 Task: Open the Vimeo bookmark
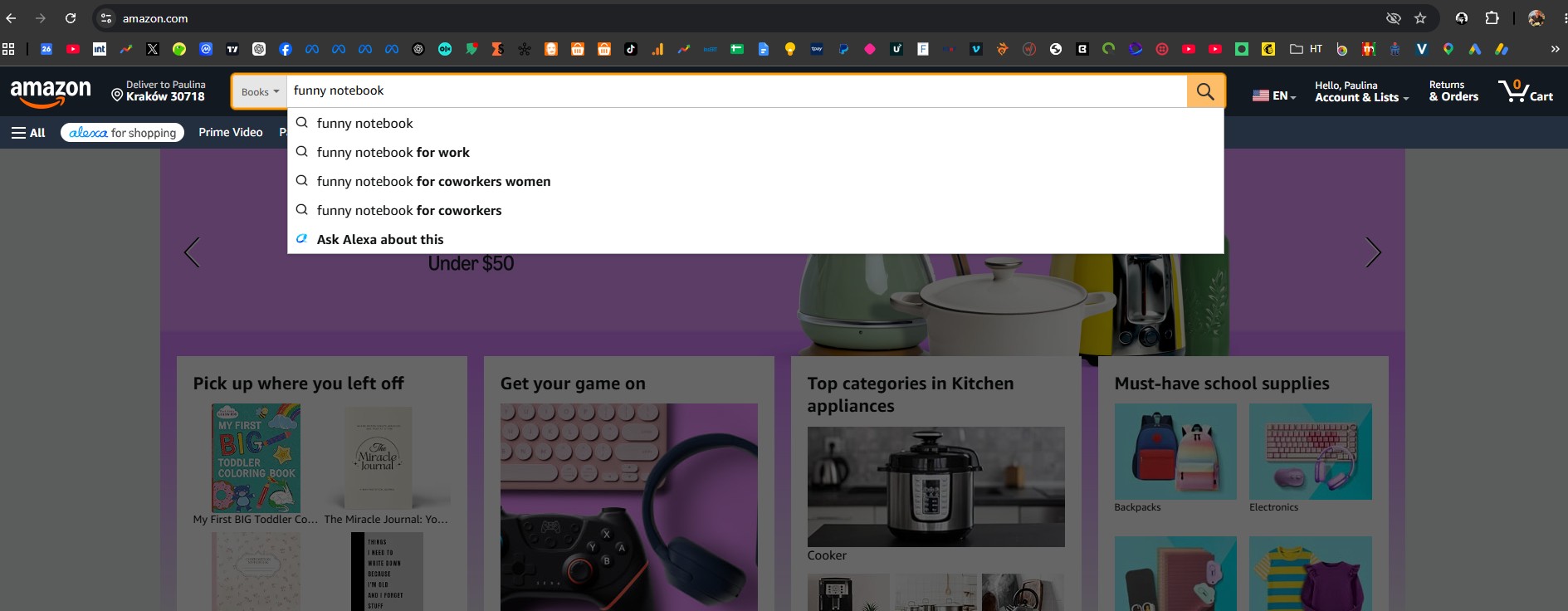[976, 49]
